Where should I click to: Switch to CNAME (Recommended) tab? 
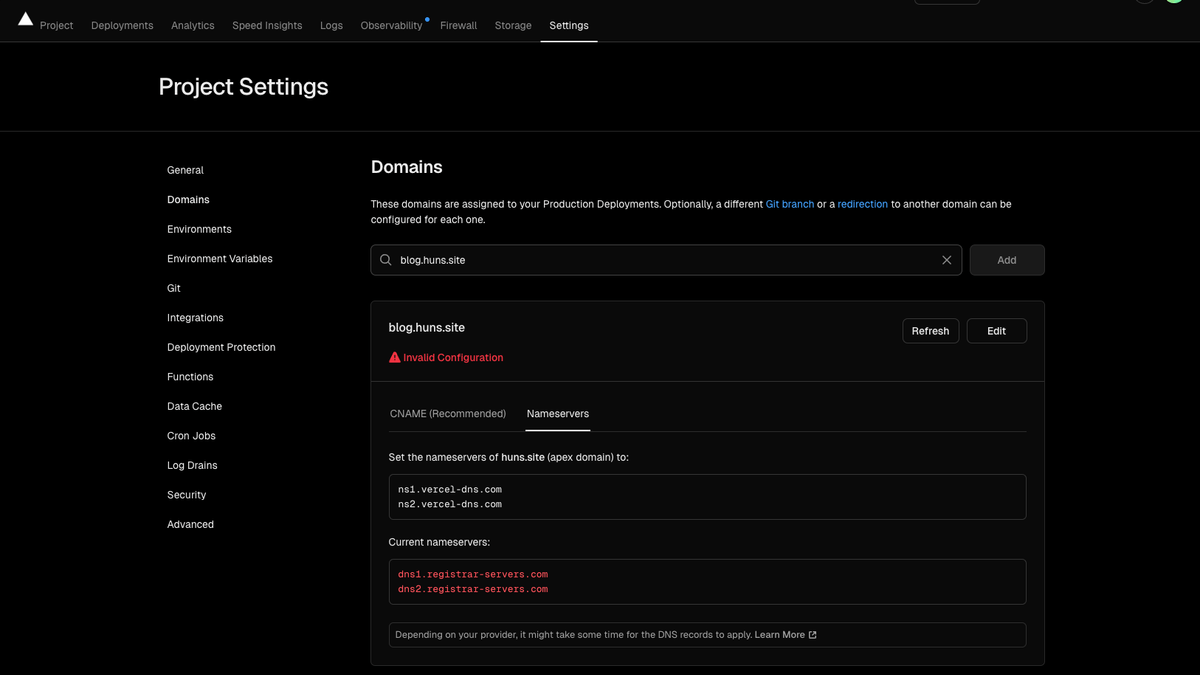448,414
